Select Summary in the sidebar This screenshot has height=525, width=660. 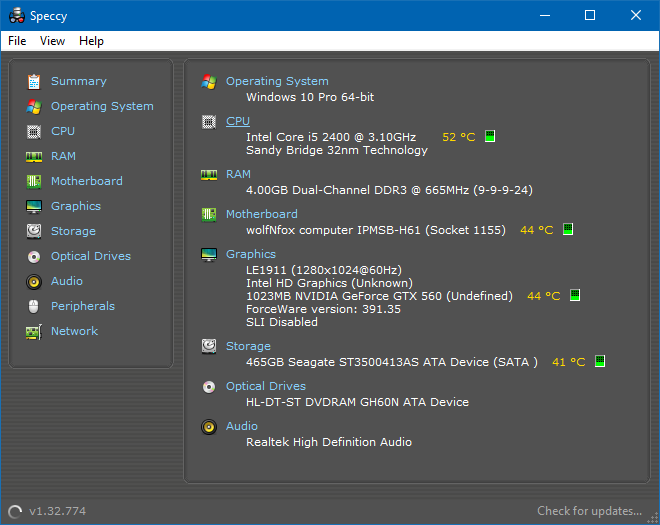coord(79,81)
